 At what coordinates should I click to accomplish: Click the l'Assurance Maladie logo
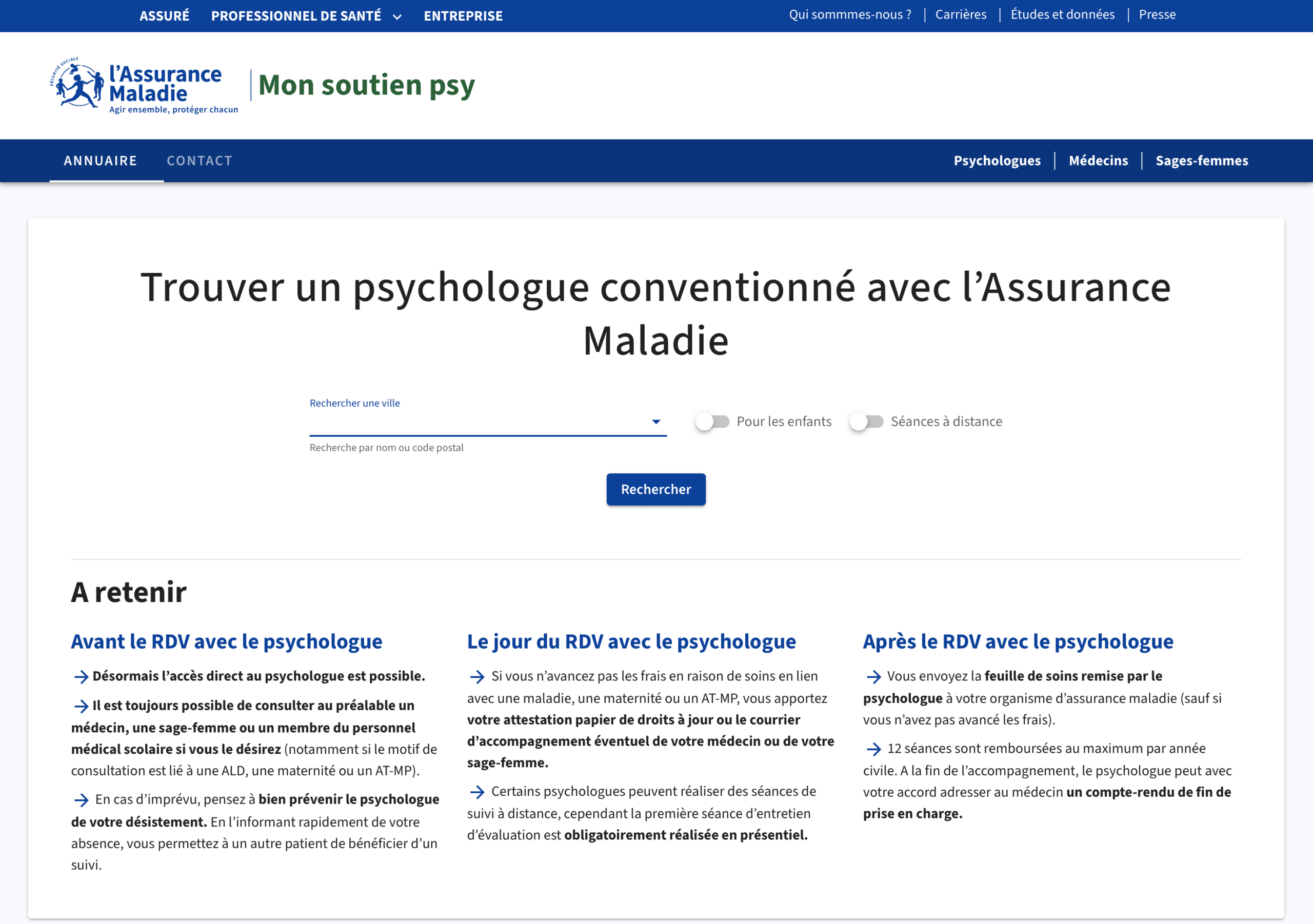pos(144,86)
